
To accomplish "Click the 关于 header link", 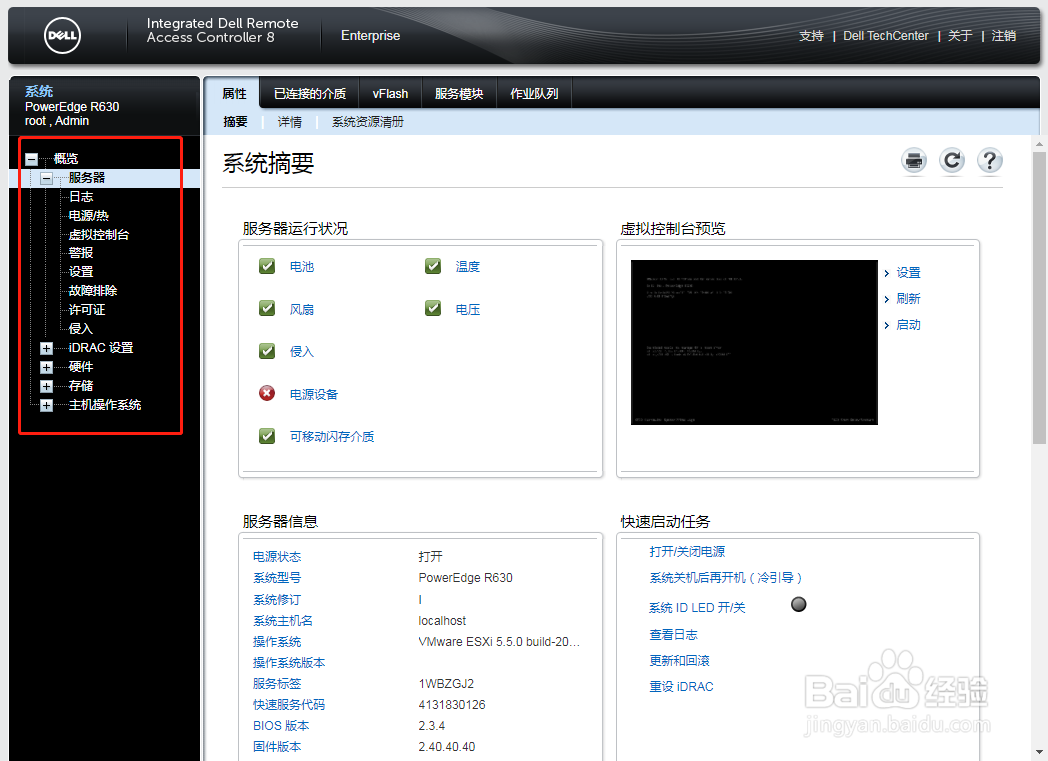I will pos(960,35).
